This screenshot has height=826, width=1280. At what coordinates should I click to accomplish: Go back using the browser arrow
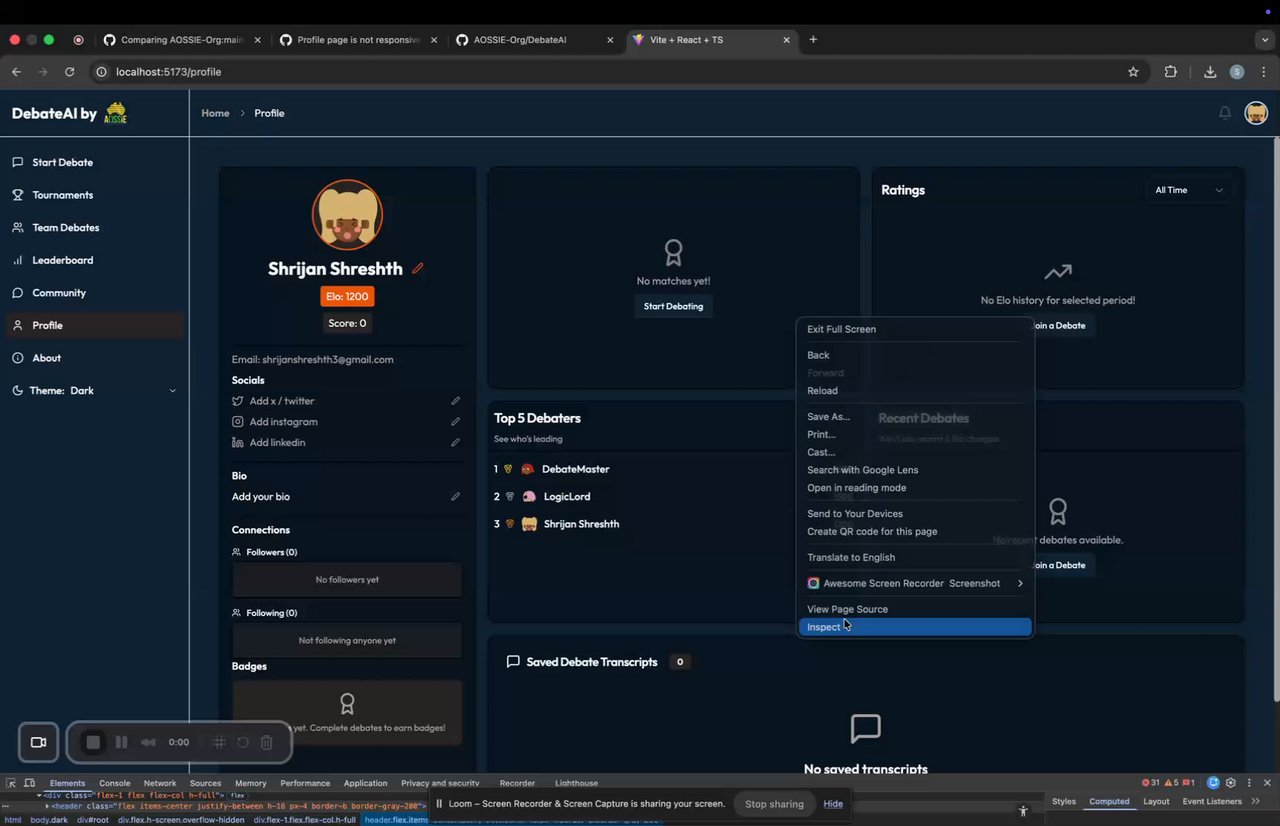16,72
